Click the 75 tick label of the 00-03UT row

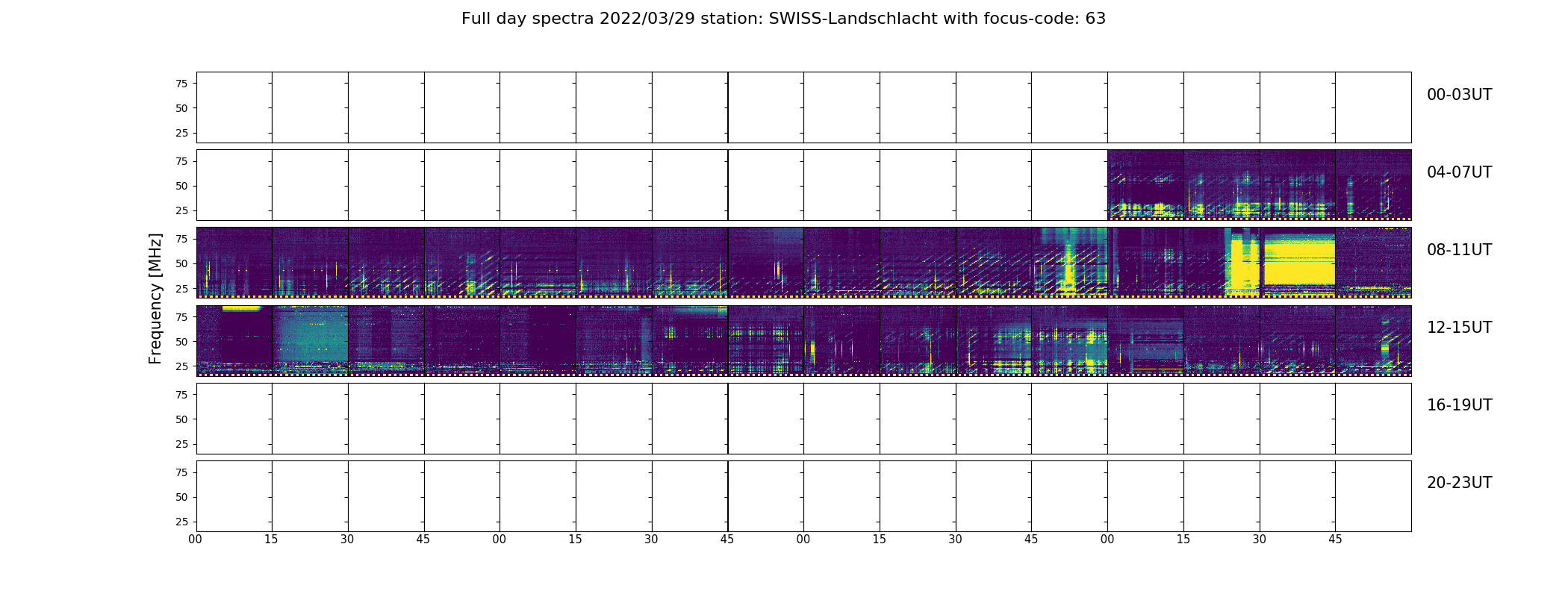[181, 84]
